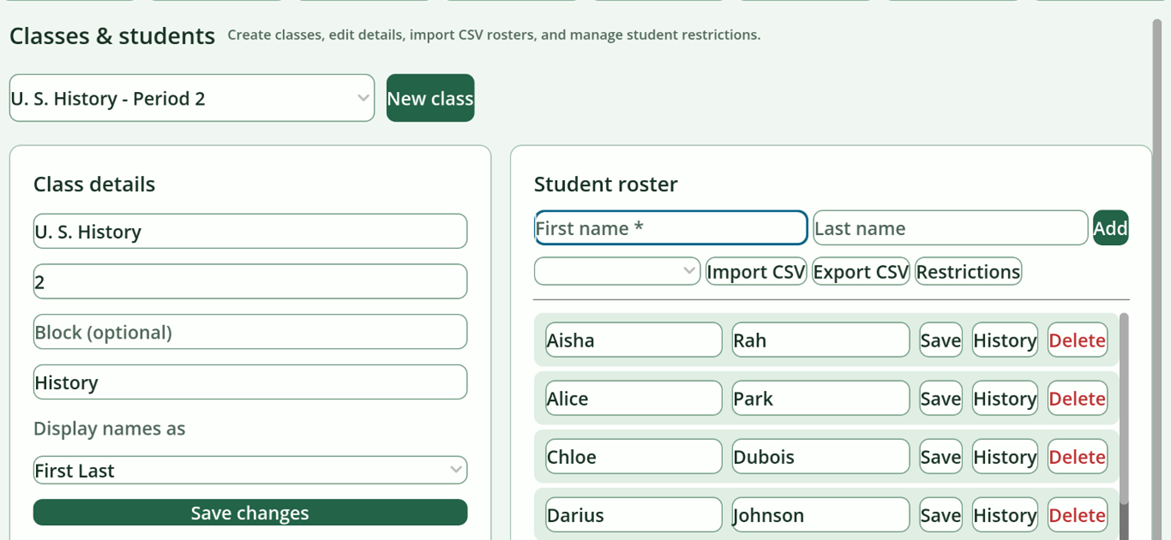
Task: Import a CSV roster
Action: coord(756,271)
